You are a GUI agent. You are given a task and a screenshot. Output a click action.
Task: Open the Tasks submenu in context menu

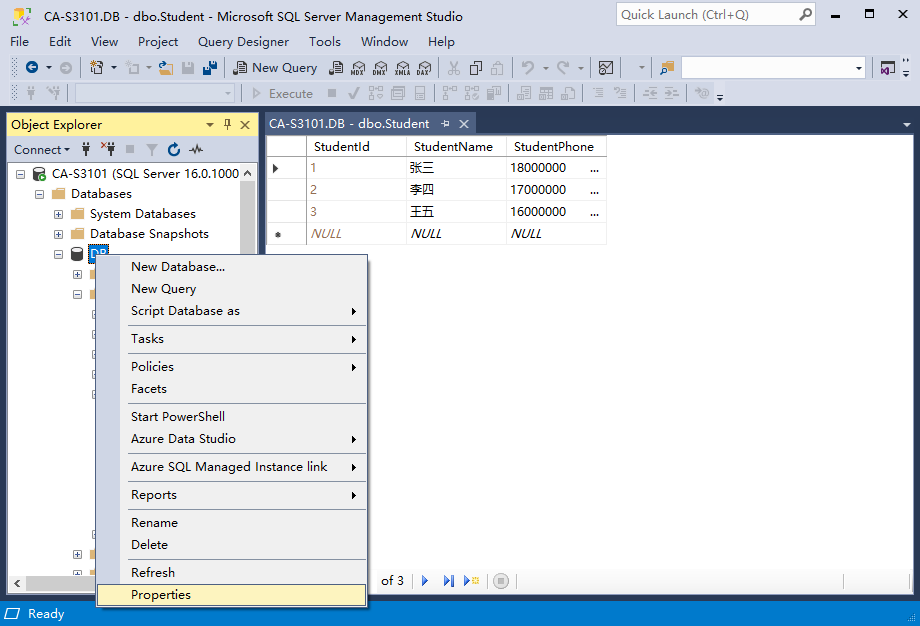pyautogui.click(x=147, y=339)
